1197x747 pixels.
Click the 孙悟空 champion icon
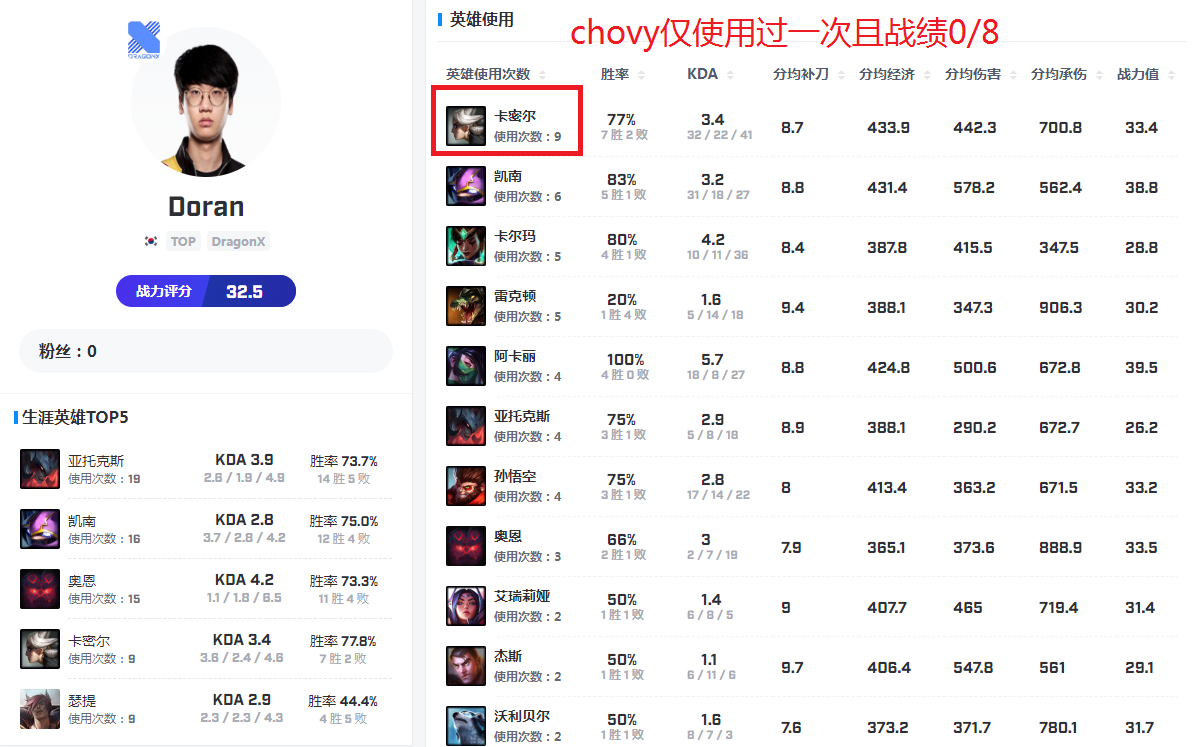click(466, 486)
